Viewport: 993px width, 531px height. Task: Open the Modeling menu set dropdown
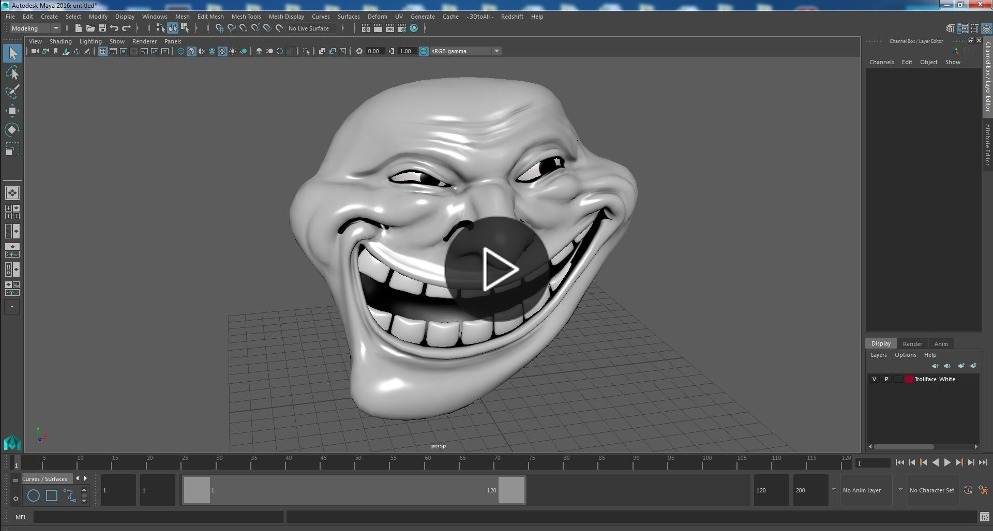click(34, 28)
